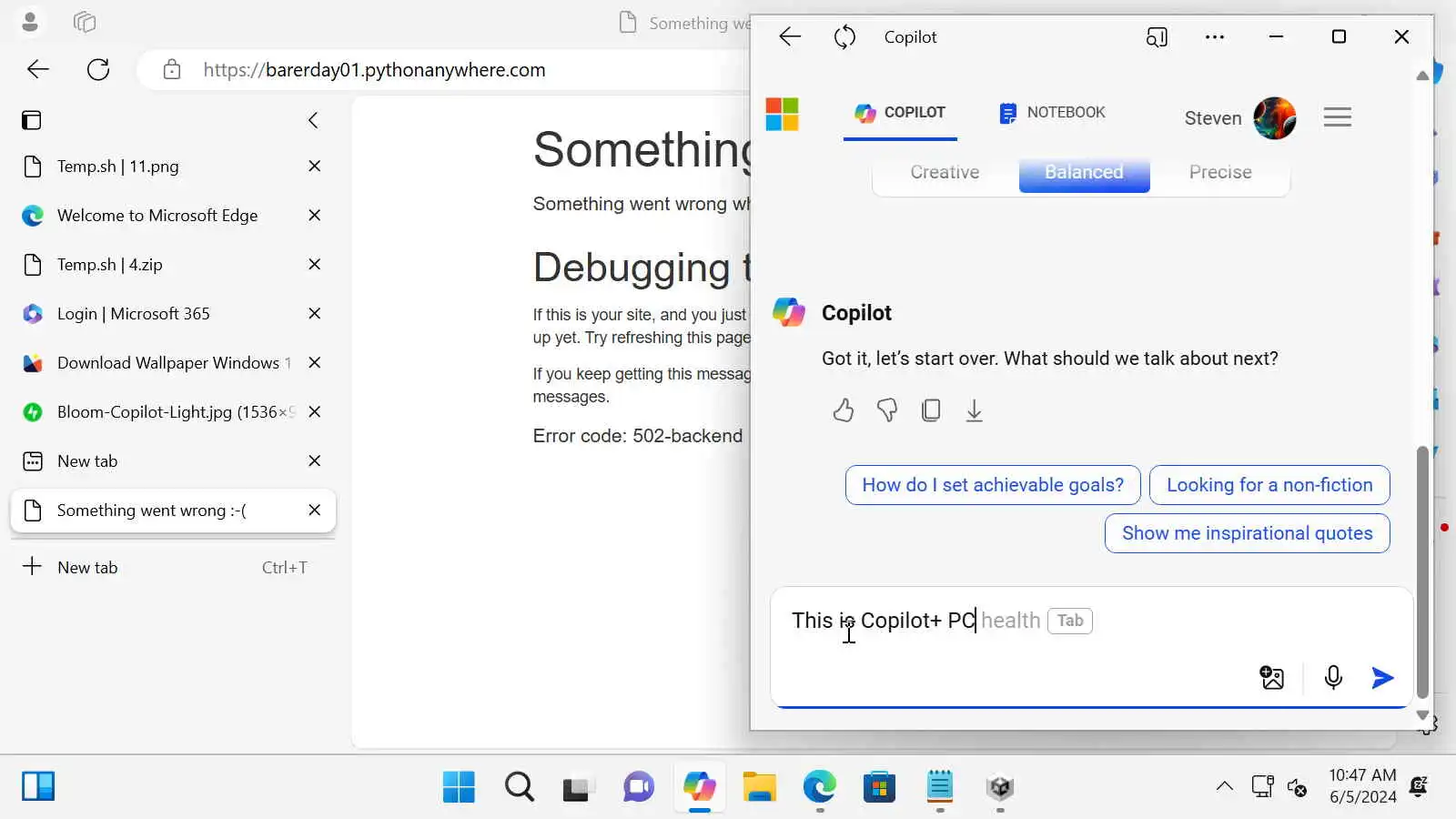The image size is (1456, 819).
Task: Dislike the Copilot response
Action: [x=887, y=410]
